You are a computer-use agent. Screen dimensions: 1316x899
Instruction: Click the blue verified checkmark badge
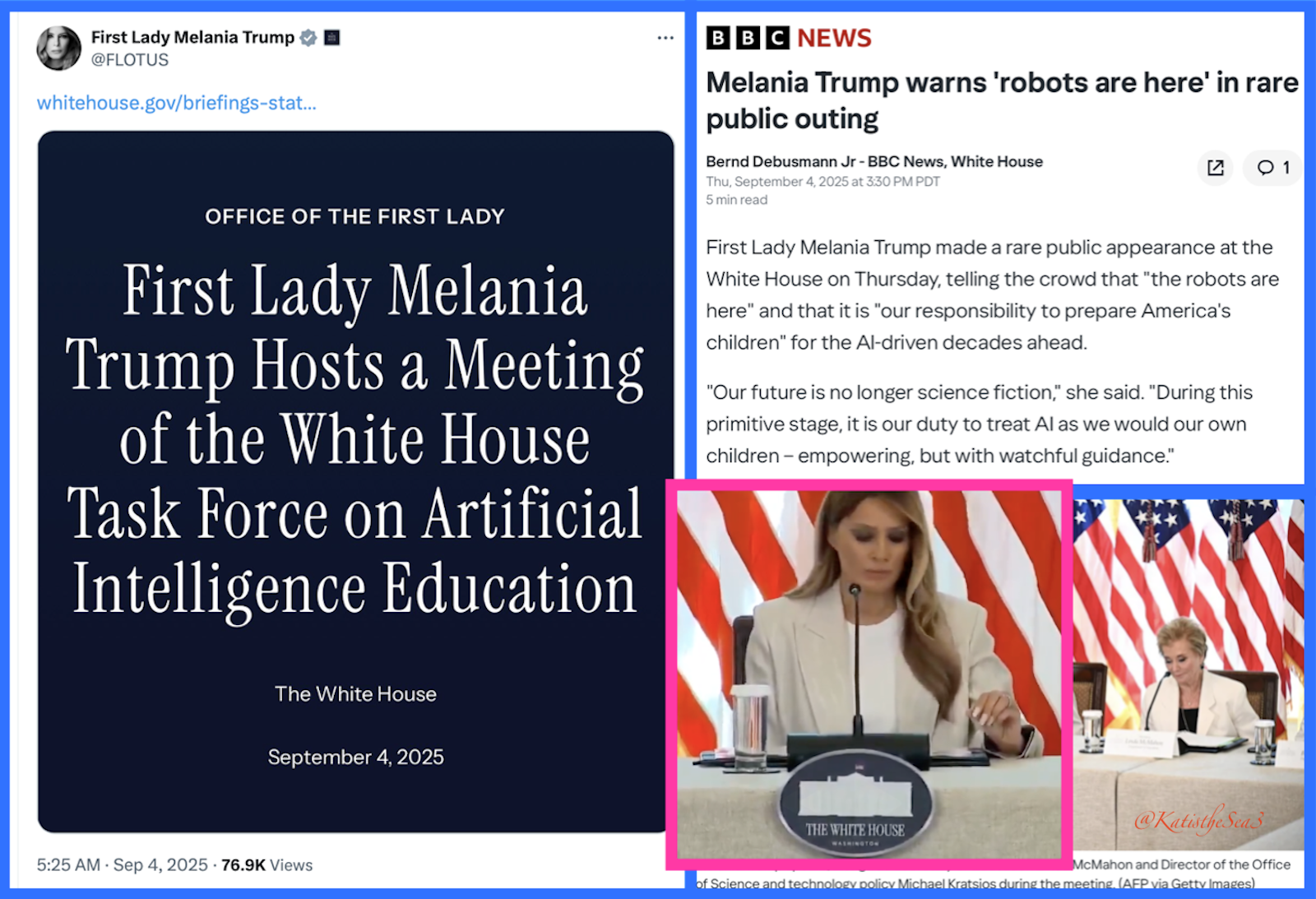(x=308, y=38)
